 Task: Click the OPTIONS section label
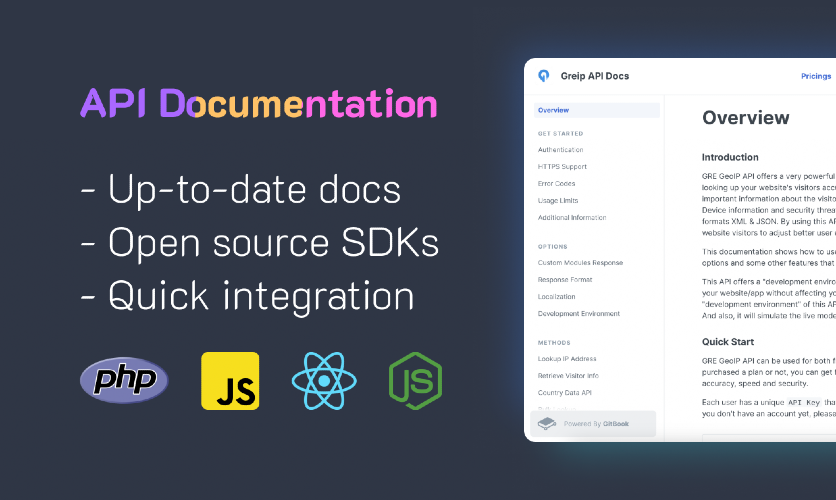552,247
